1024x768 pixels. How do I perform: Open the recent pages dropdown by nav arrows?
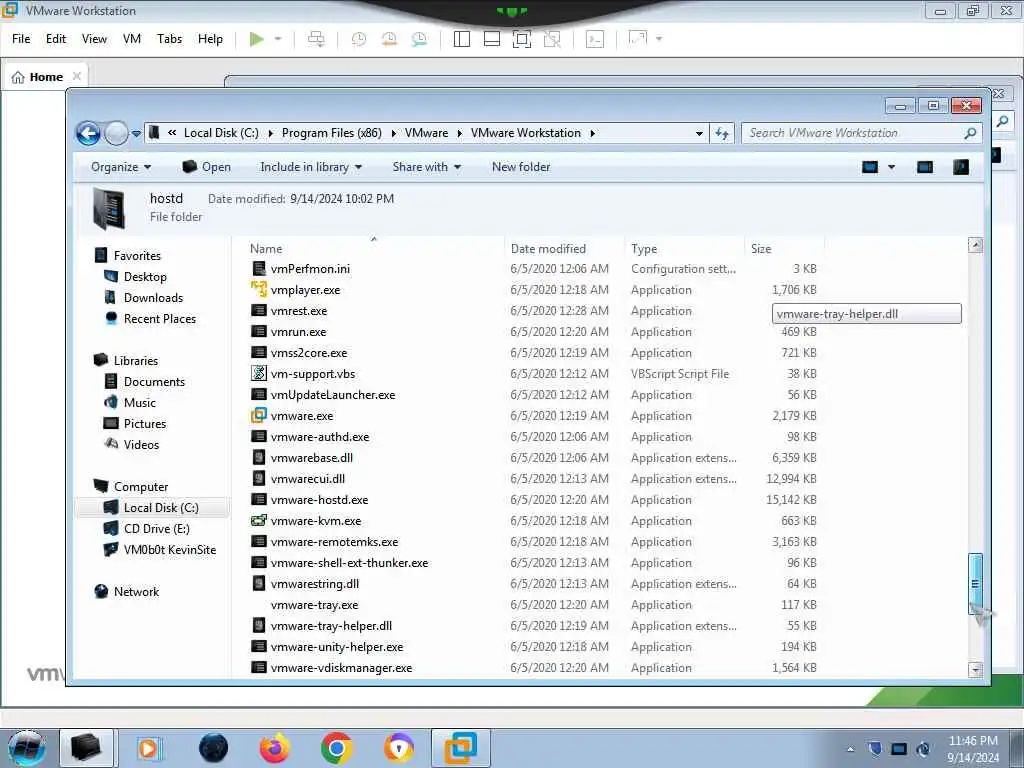point(136,133)
